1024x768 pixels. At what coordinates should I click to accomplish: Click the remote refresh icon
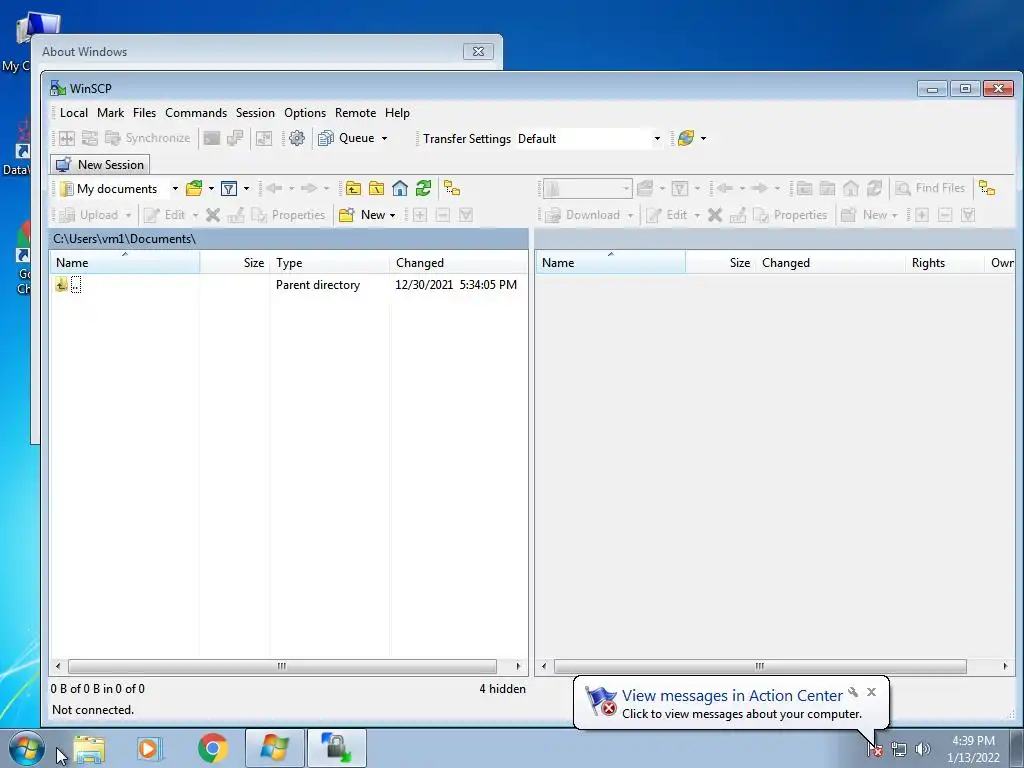tap(874, 188)
